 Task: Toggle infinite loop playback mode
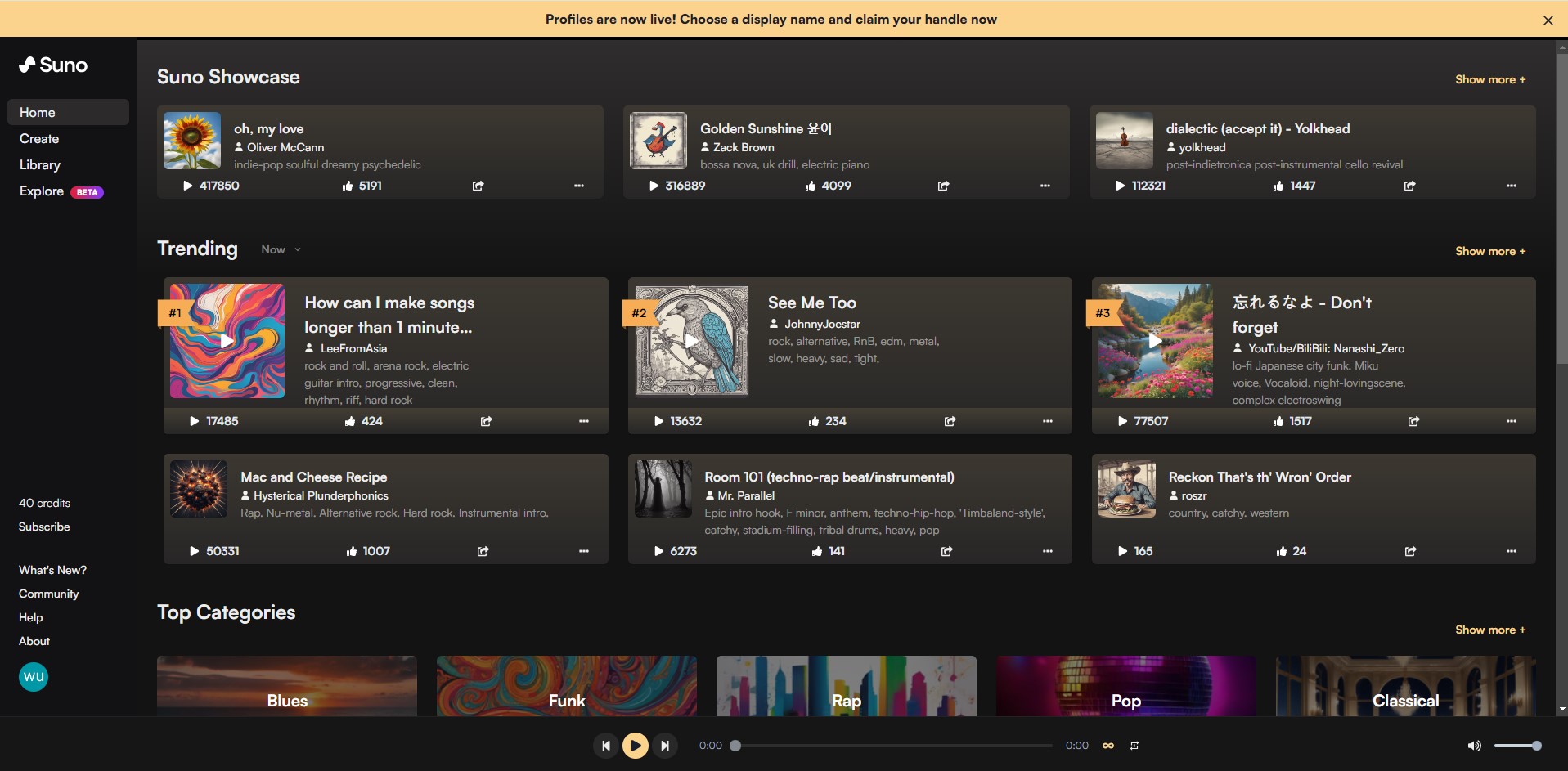[x=1108, y=746]
